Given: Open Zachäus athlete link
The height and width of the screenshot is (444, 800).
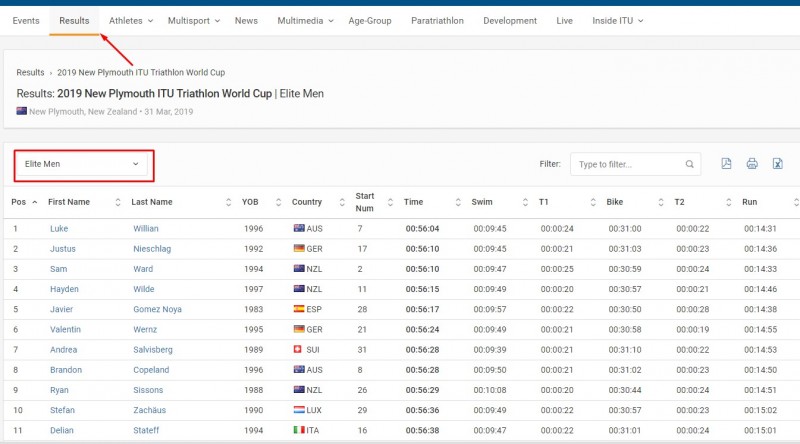Looking at the screenshot, I should pyautogui.click(x=149, y=410).
